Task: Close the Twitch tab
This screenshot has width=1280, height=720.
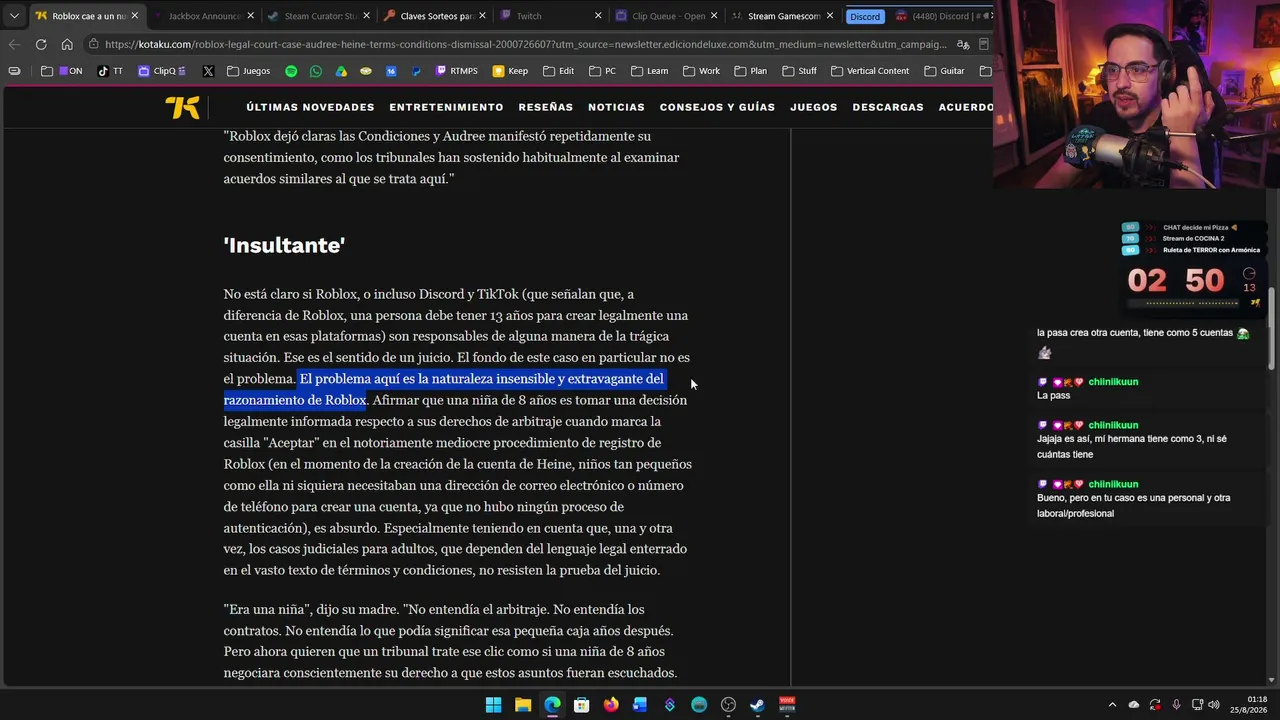Action: coord(598,16)
